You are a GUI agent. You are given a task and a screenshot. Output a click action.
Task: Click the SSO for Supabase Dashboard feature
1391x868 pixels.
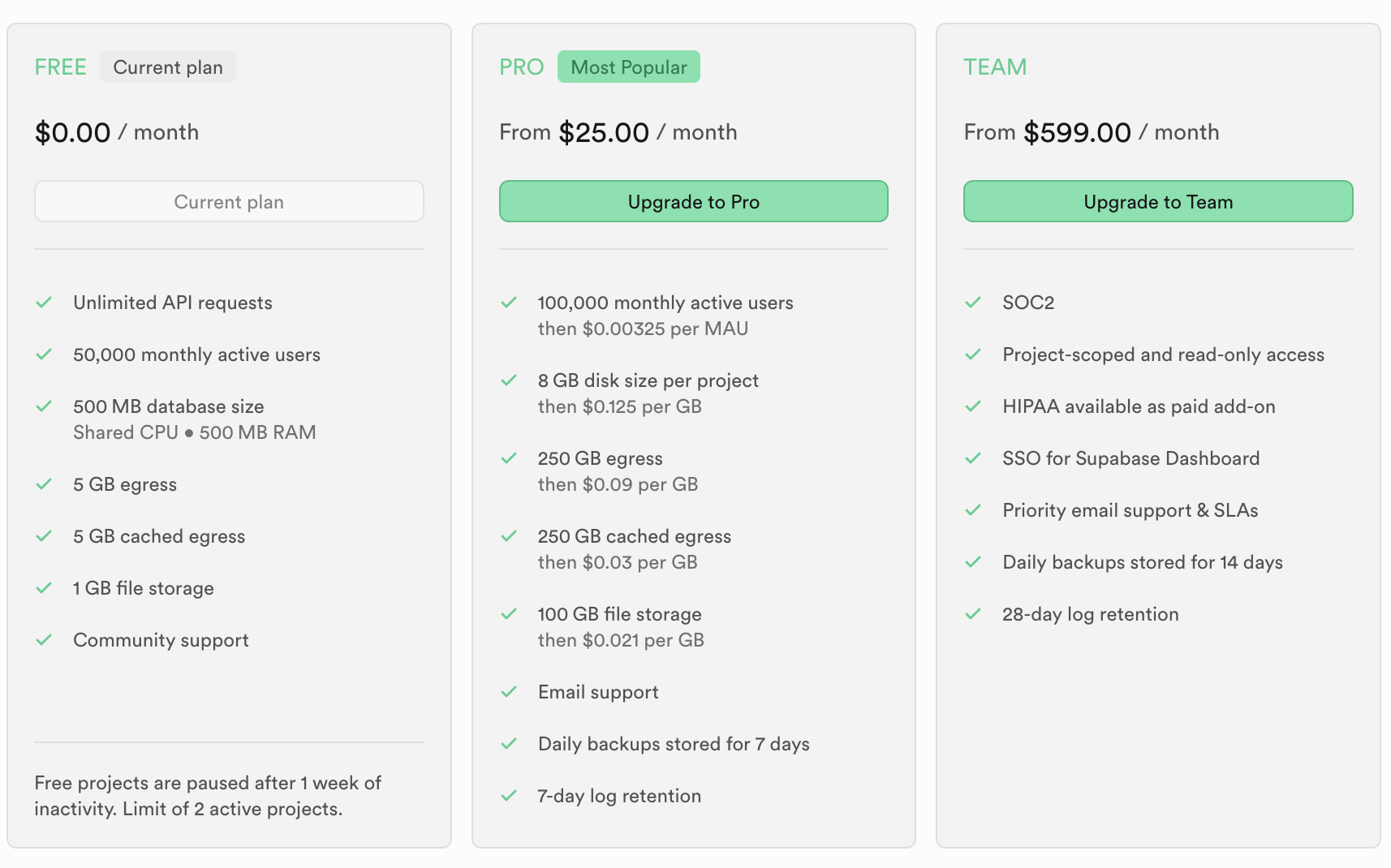(x=1130, y=458)
